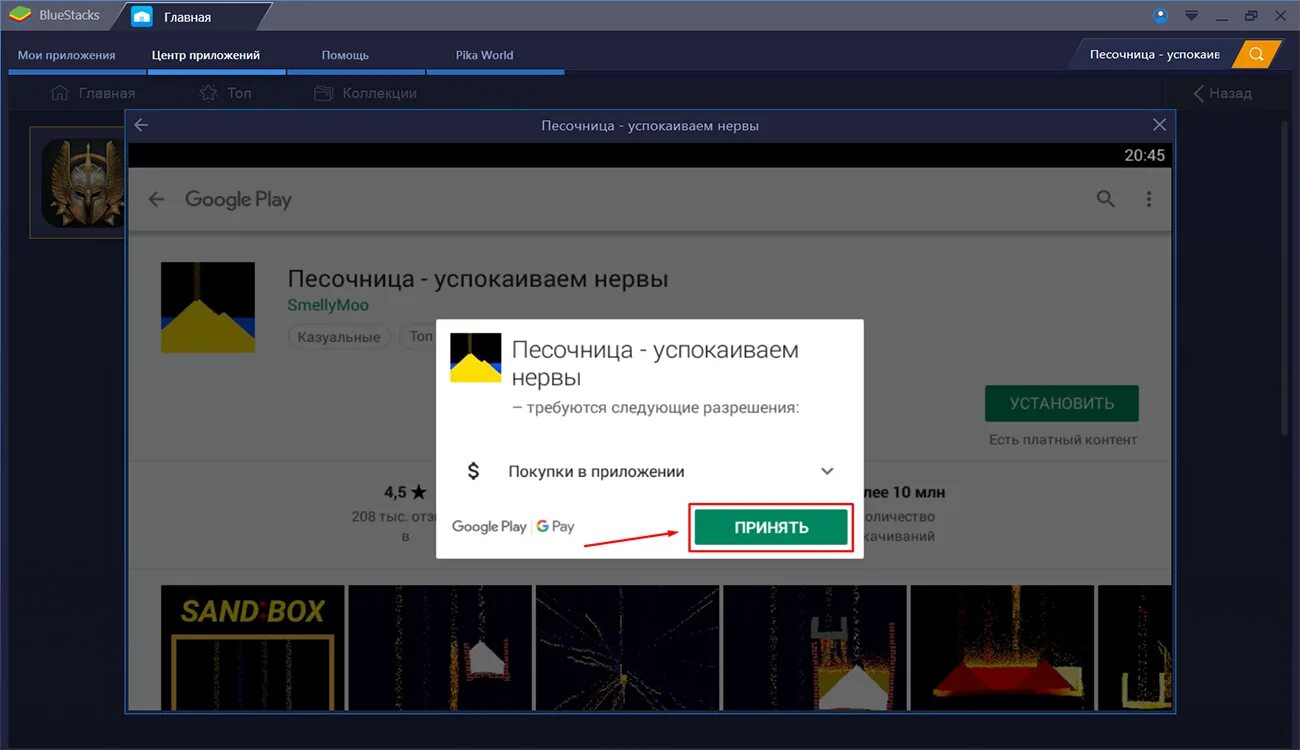1300x750 pixels.
Task: Click the Установить install button
Action: [1062, 403]
